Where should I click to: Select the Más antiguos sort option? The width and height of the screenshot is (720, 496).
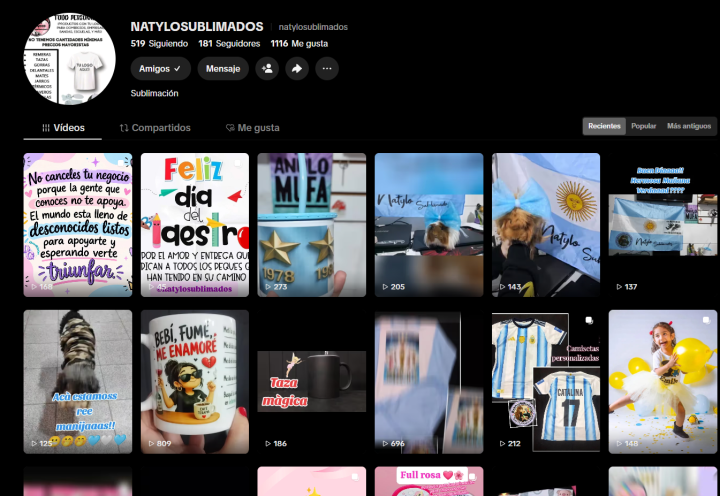(x=689, y=126)
